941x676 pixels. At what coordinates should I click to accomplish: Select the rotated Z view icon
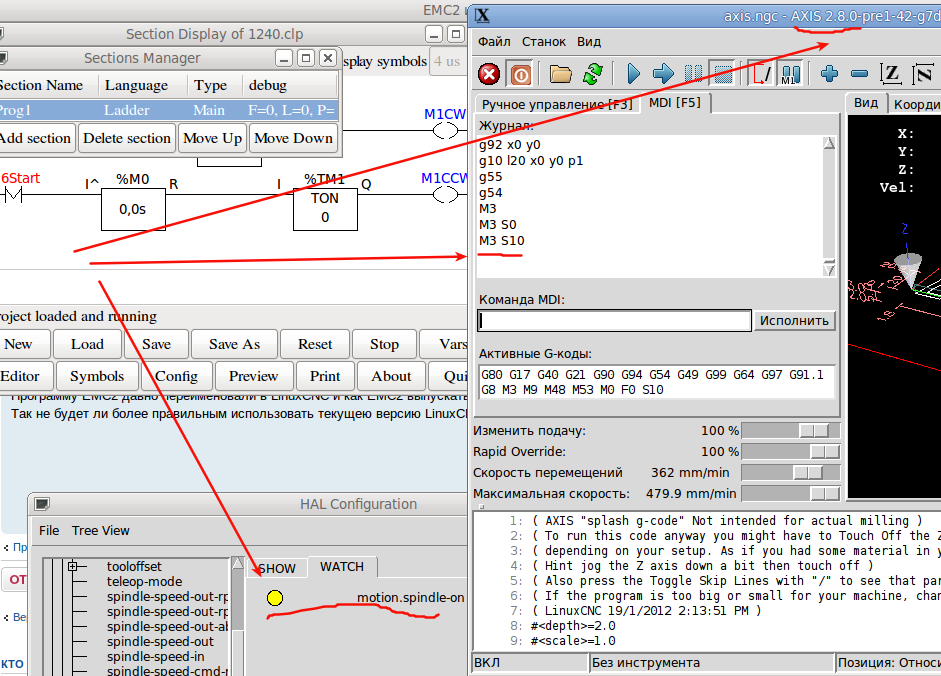[923, 74]
